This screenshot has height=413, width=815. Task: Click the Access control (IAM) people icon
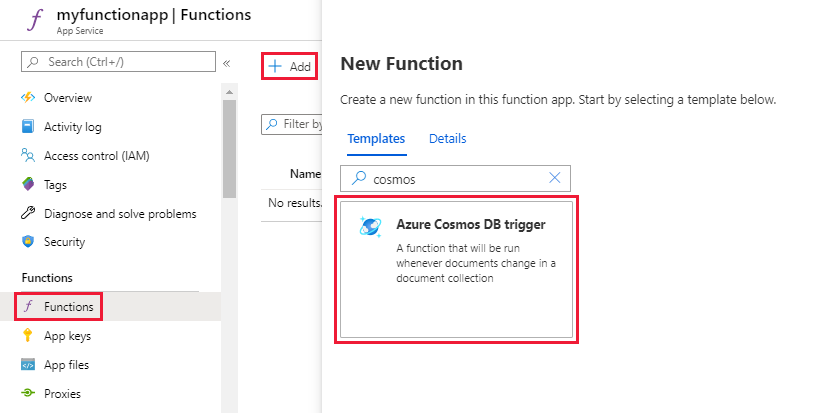click(x=28, y=156)
